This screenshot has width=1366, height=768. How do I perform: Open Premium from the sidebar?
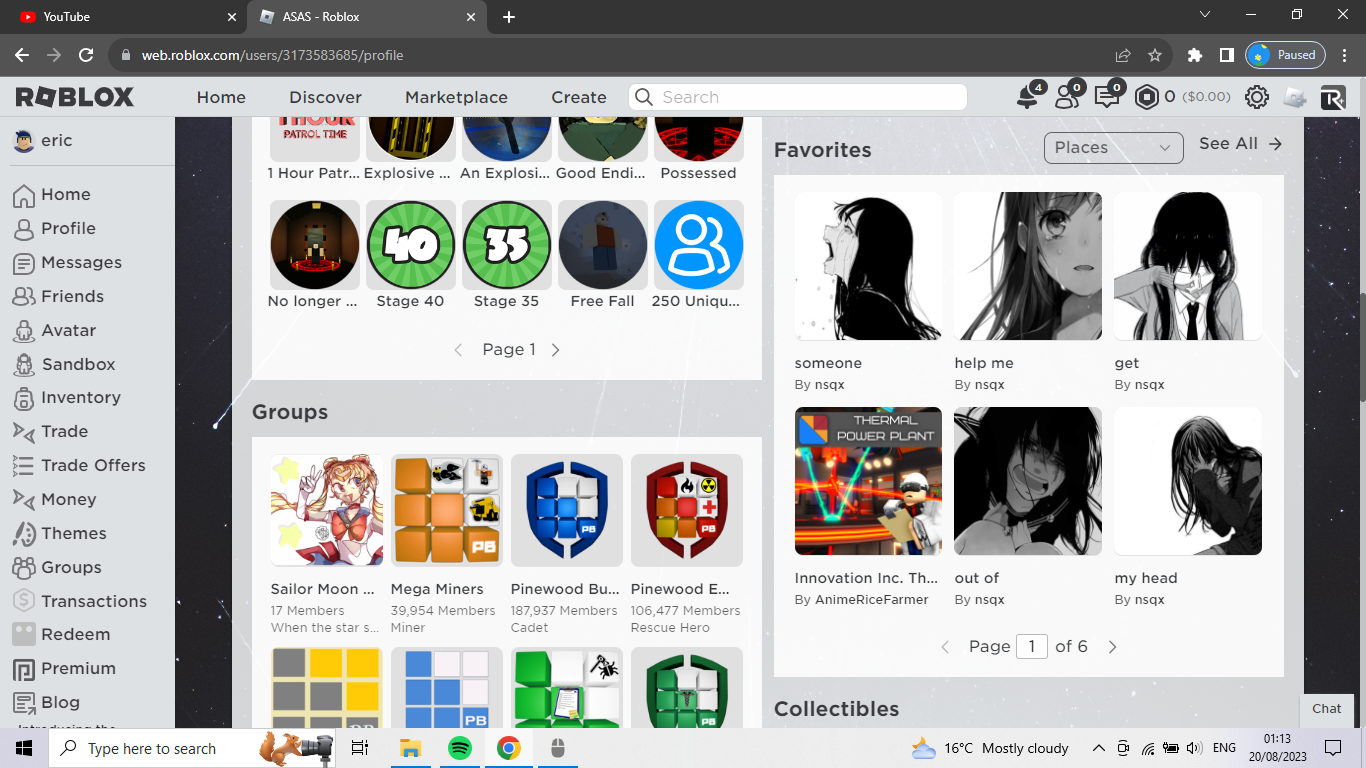tap(78, 668)
